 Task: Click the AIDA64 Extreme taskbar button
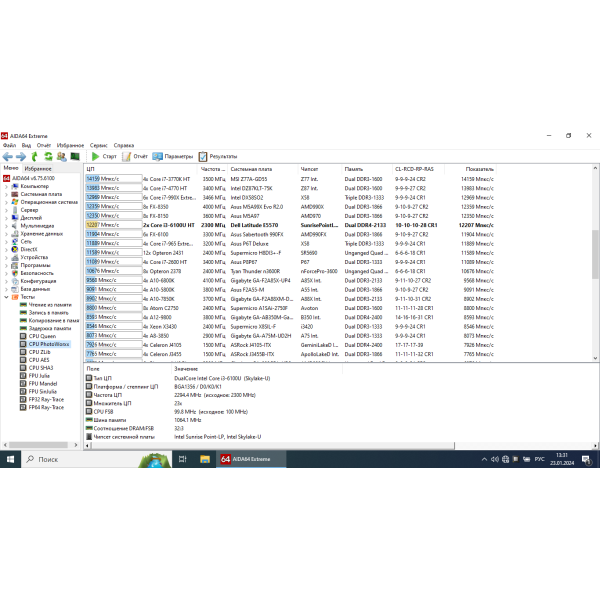(251, 459)
